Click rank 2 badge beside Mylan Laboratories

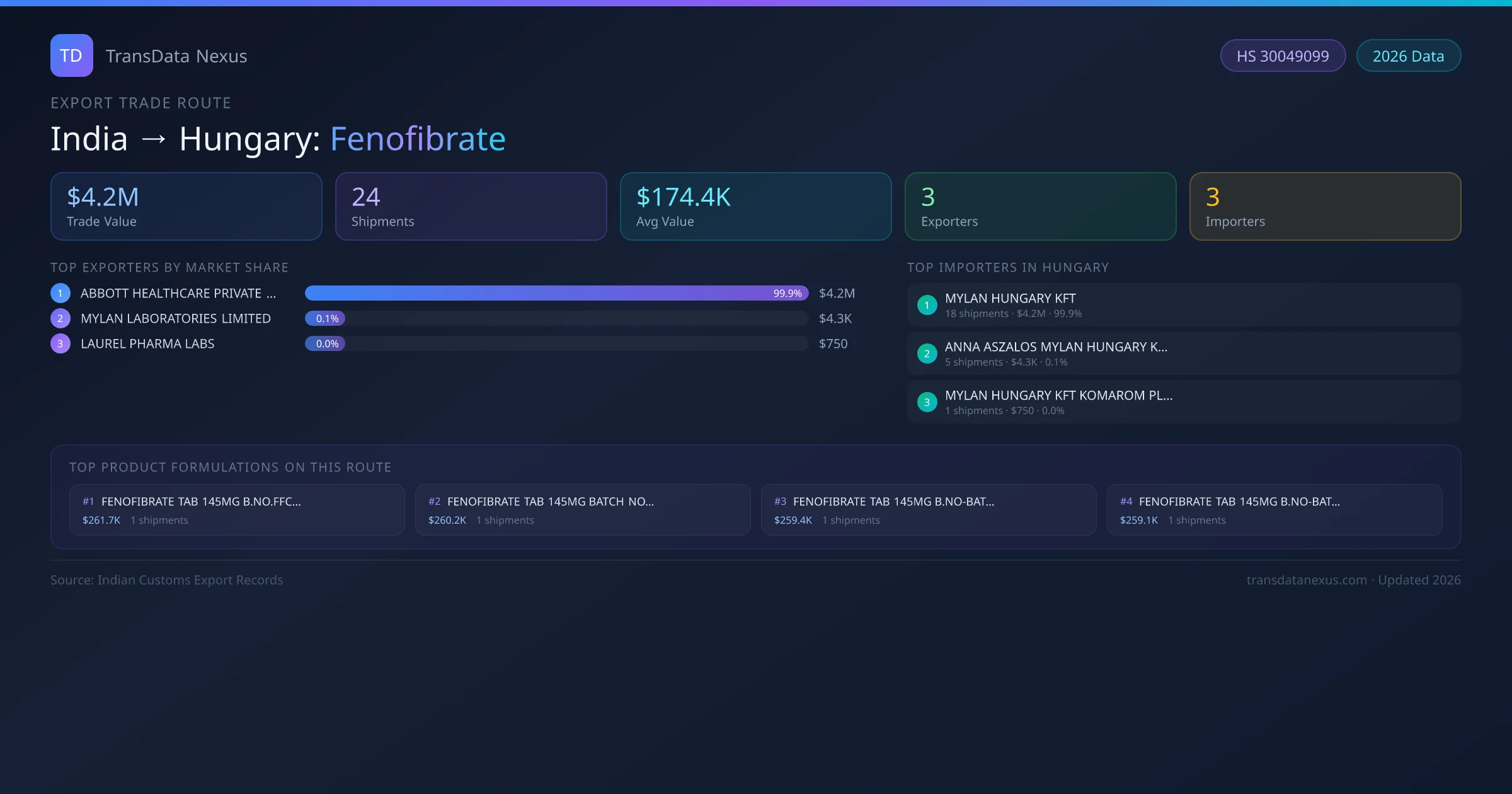click(x=60, y=318)
